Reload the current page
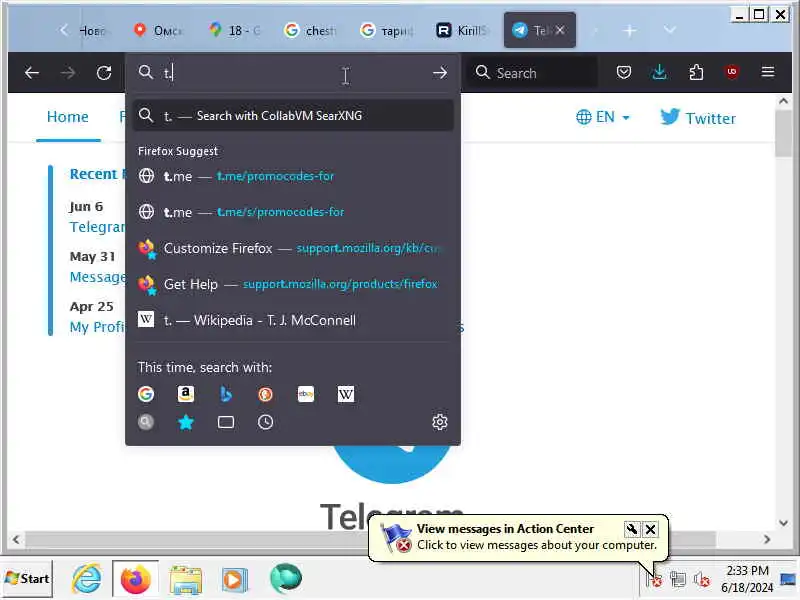The height and width of the screenshot is (600, 800). tap(104, 73)
